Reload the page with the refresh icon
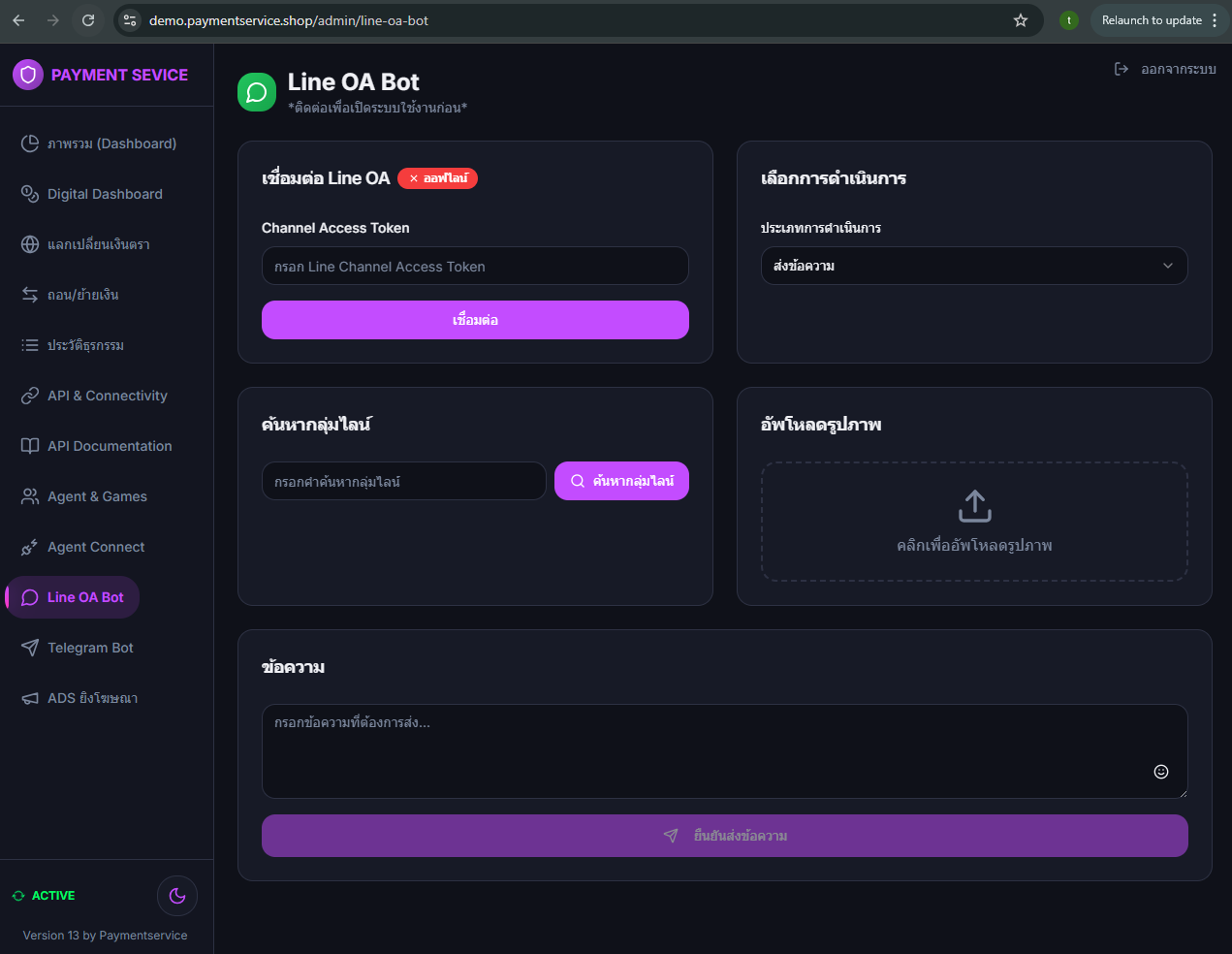 (x=88, y=20)
